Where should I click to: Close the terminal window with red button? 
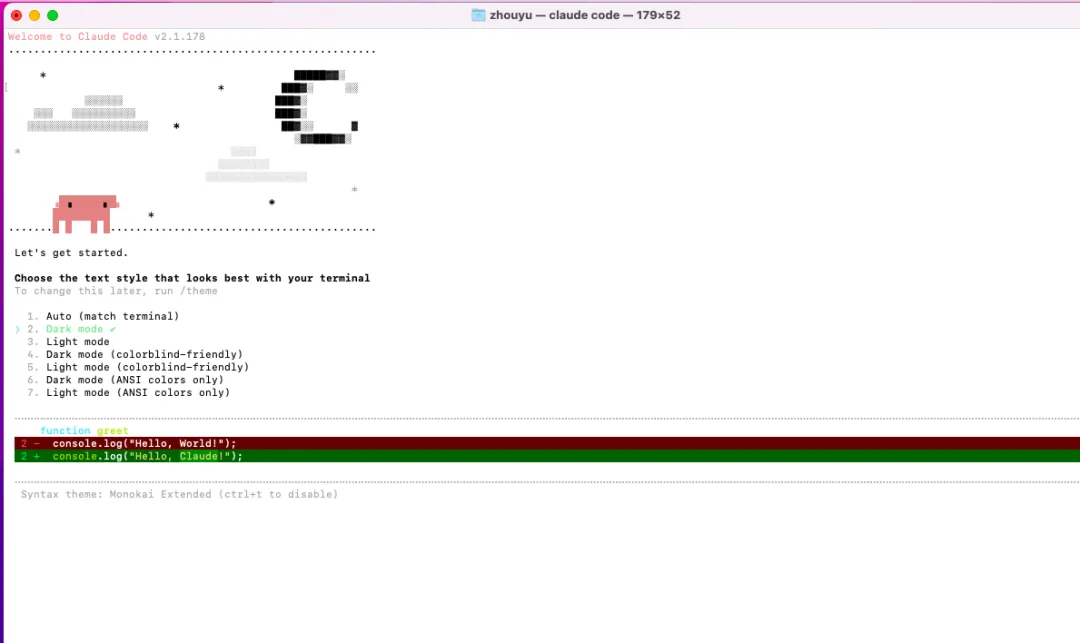click(x=17, y=15)
